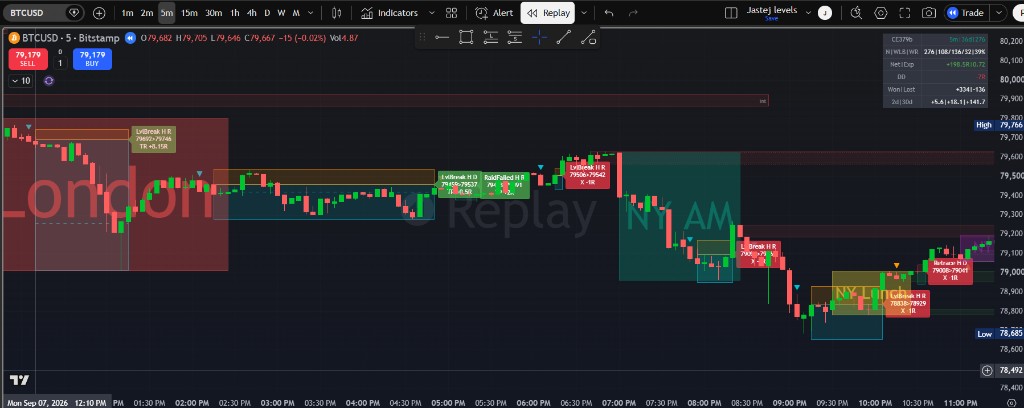The height and width of the screenshot is (408, 1024).
Task: Toggle the blue cross line tool
Action: pos(539,37)
